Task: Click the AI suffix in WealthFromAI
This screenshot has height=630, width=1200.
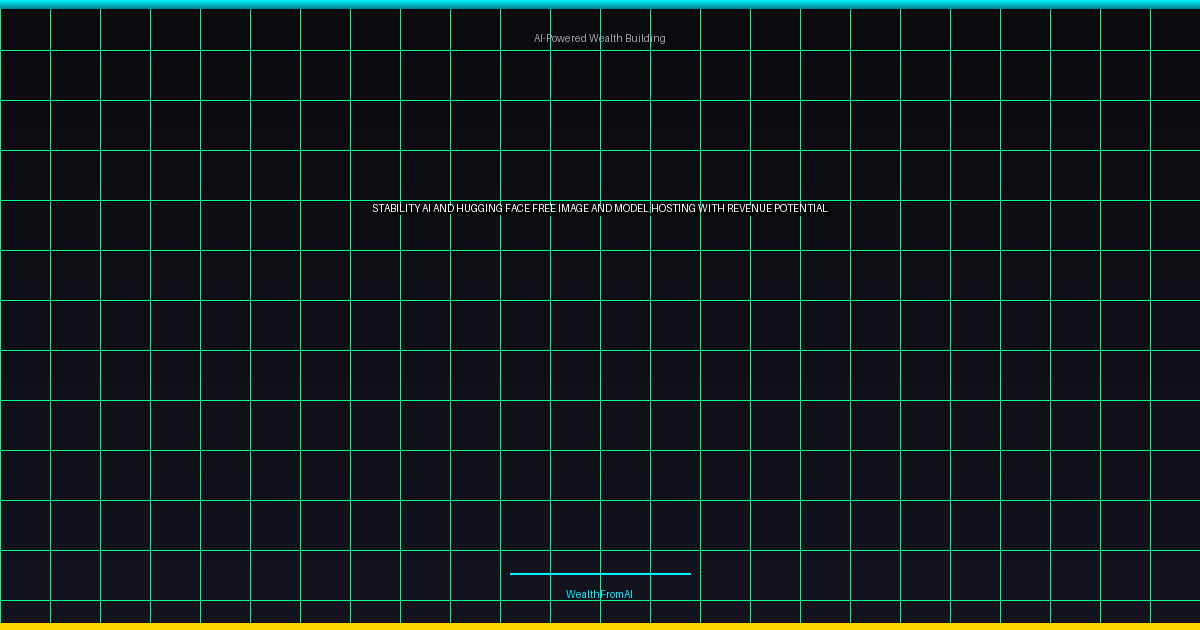Action: pos(627,594)
